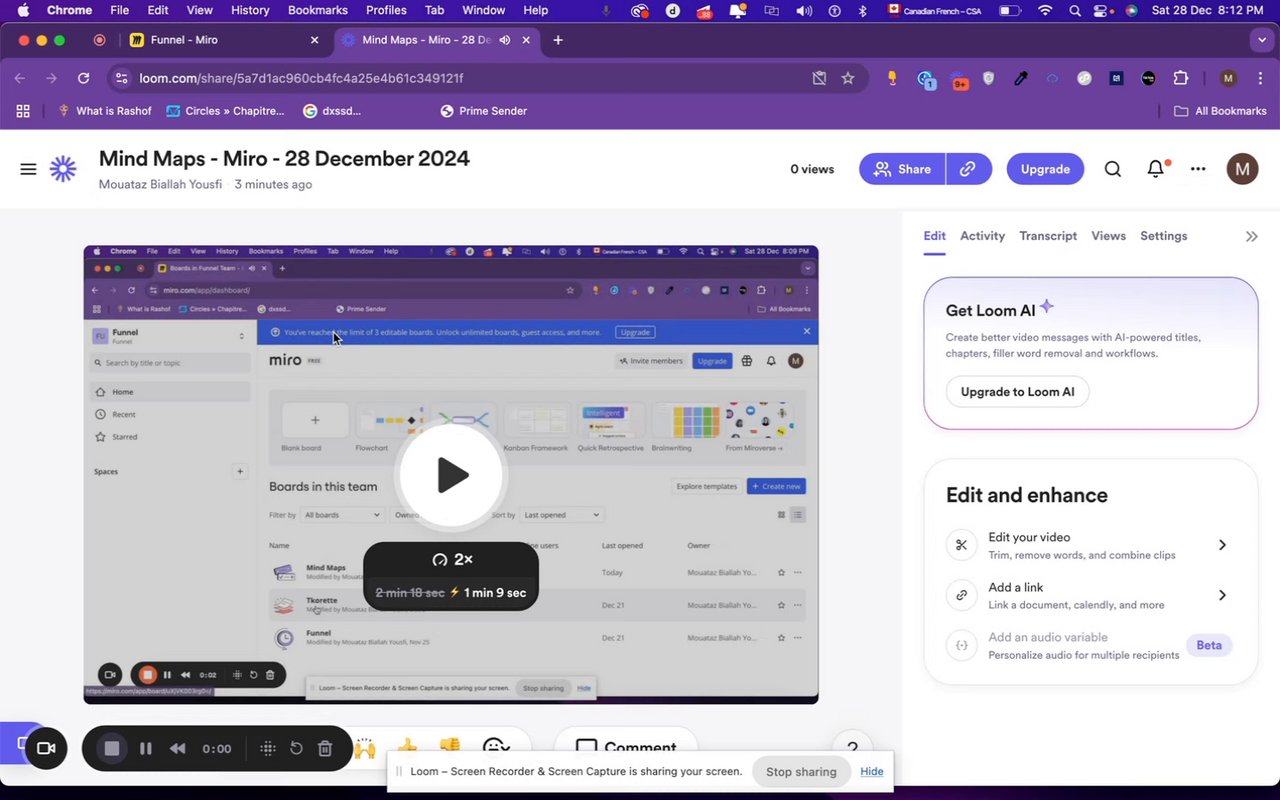Click the Upgrade button
1280x800 pixels.
(x=1045, y=169)
